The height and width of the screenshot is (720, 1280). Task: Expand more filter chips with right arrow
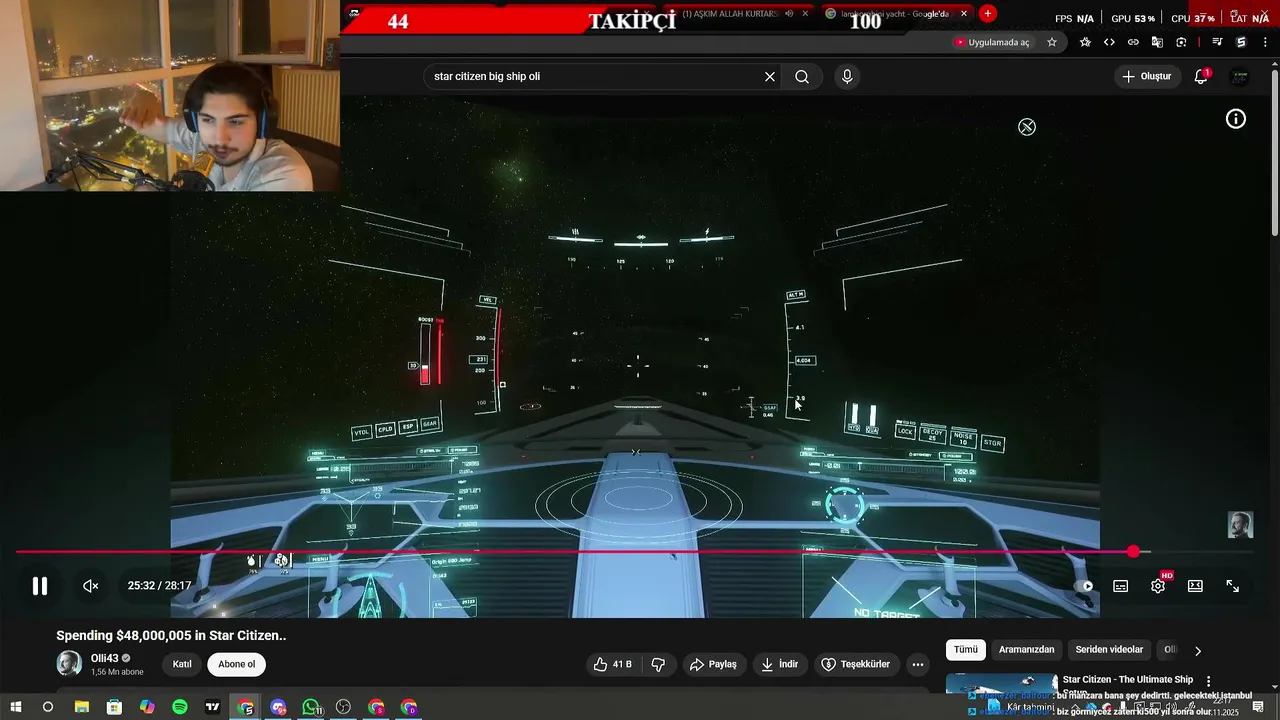[x=1198, y=651]
